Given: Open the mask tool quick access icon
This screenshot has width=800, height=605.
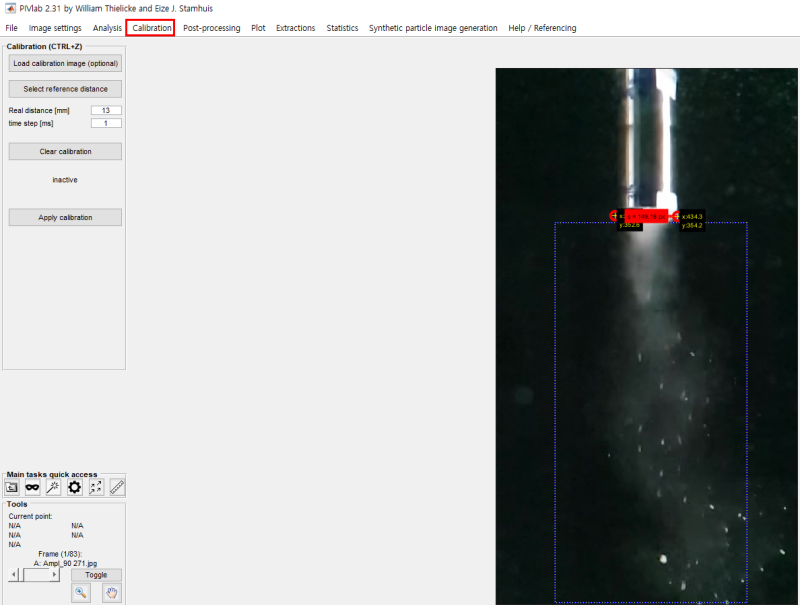Looking at the screenshot, I should pos(32,488).
